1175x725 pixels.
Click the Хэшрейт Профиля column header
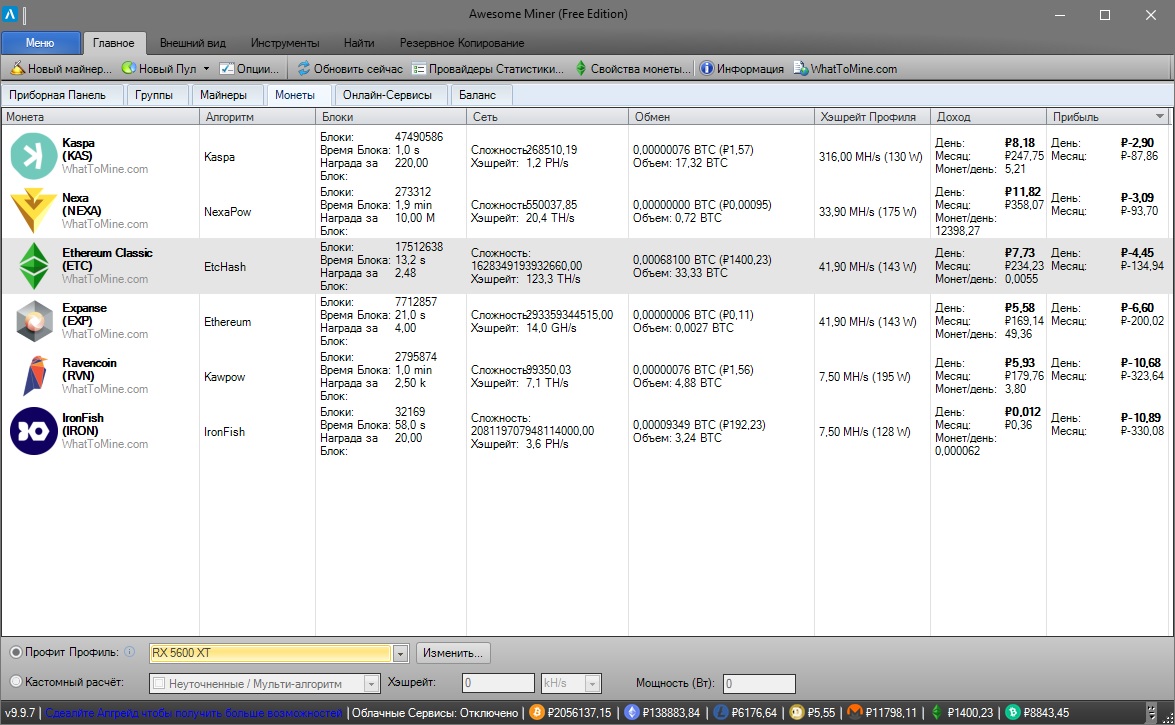[x=872, y=117]
